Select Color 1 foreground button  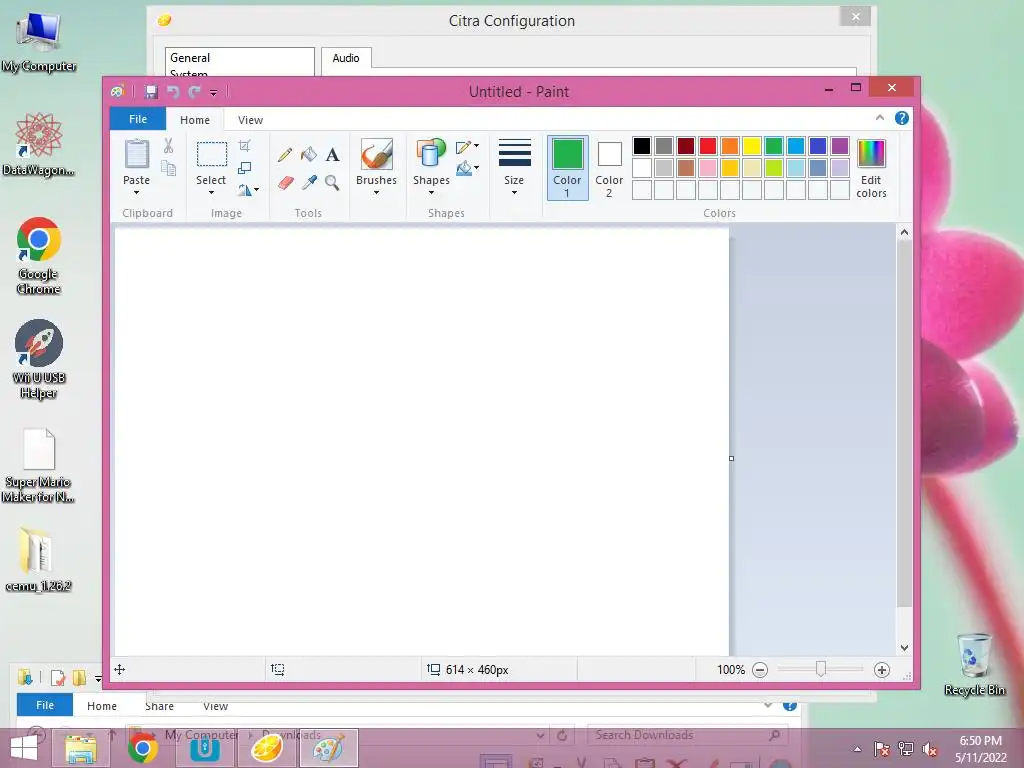[568, 168]
